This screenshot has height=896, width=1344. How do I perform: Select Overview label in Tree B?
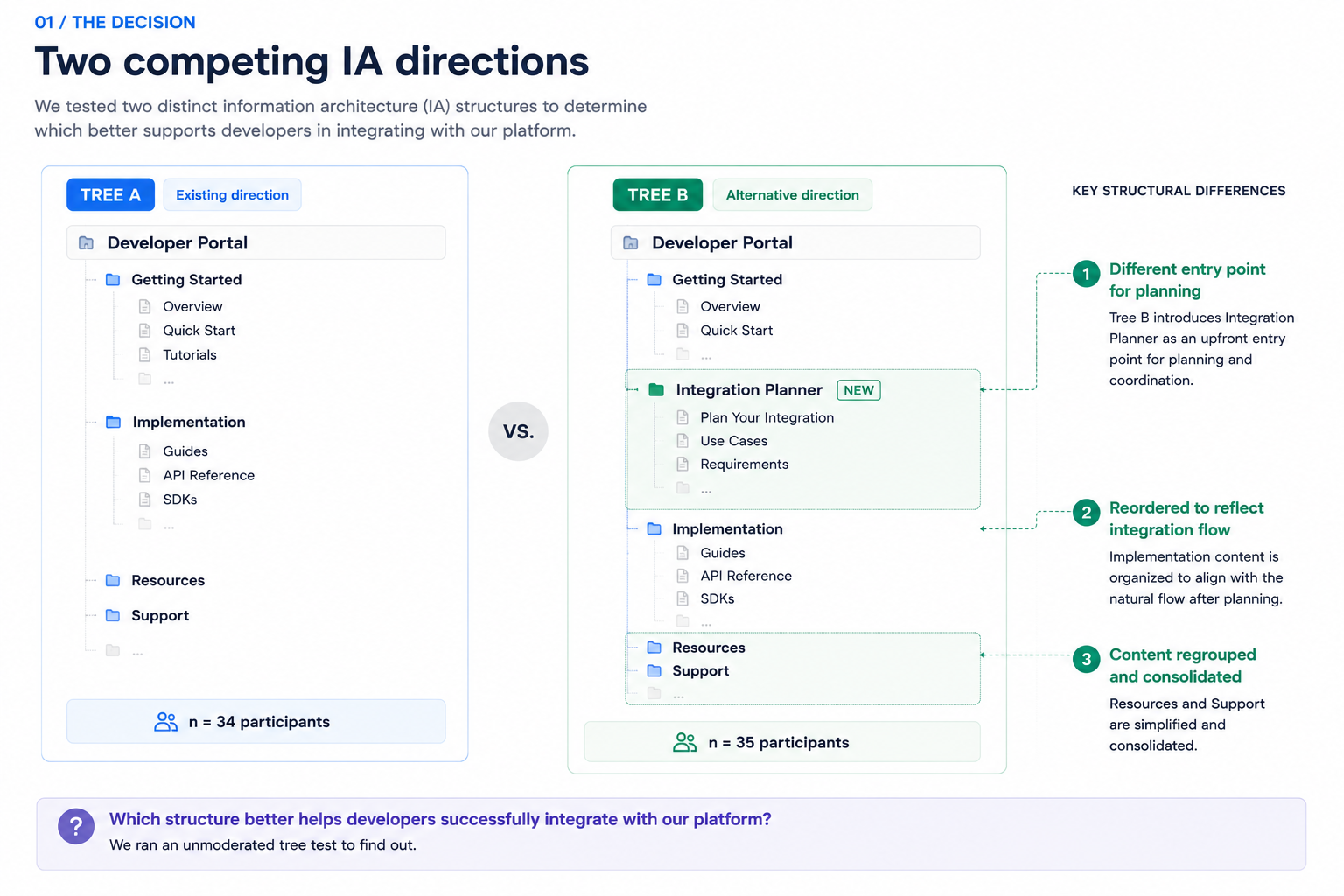click(x=730, y=307)
